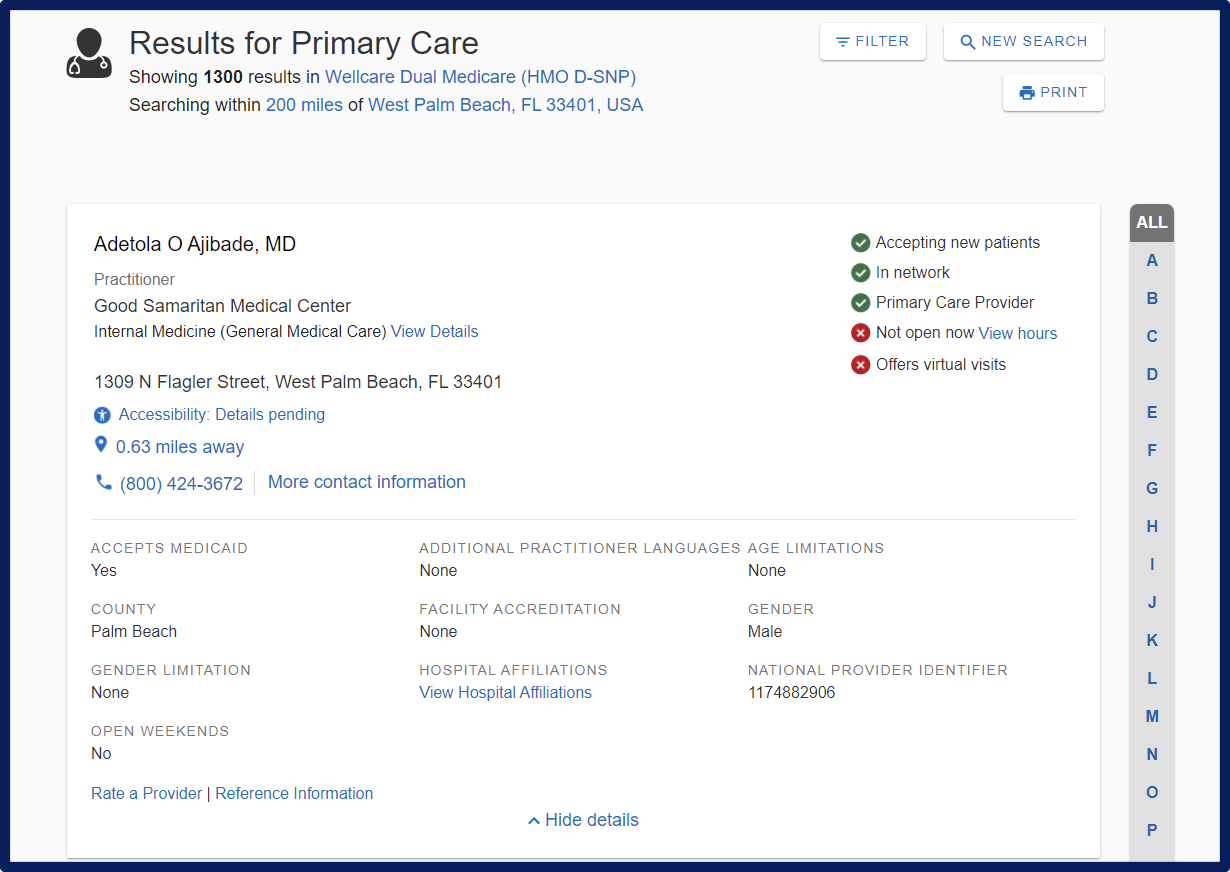Select the ALL tab in alphabet index
Screen dimensions: 1230x872
(1152, 223)
